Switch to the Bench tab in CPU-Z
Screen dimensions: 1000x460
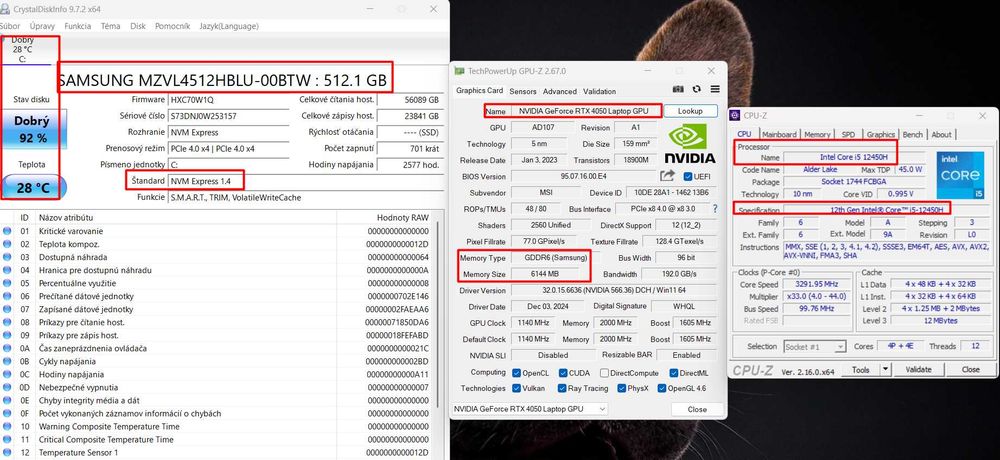(913, 135)
